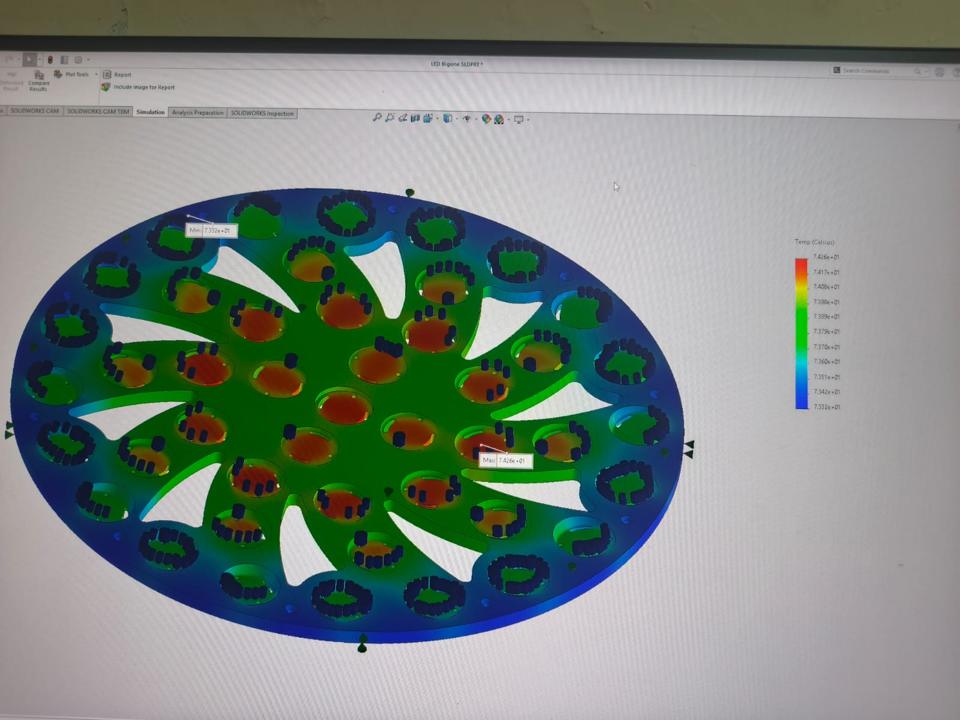Click the Section View icon
Viewport: 960px width, 720px height.
coord(415,118)
